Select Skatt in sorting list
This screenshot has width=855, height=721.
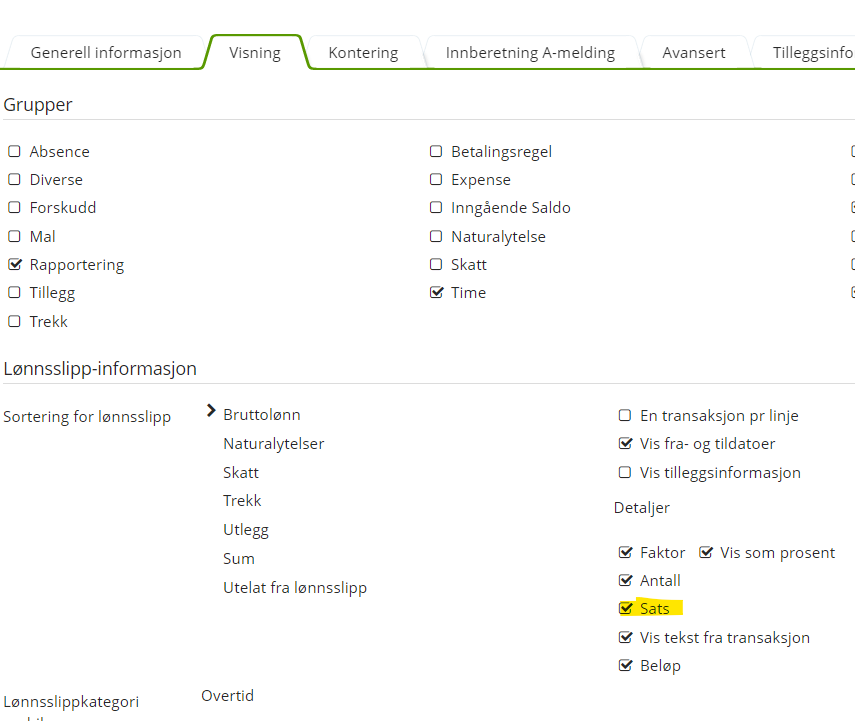coord(241,472)
